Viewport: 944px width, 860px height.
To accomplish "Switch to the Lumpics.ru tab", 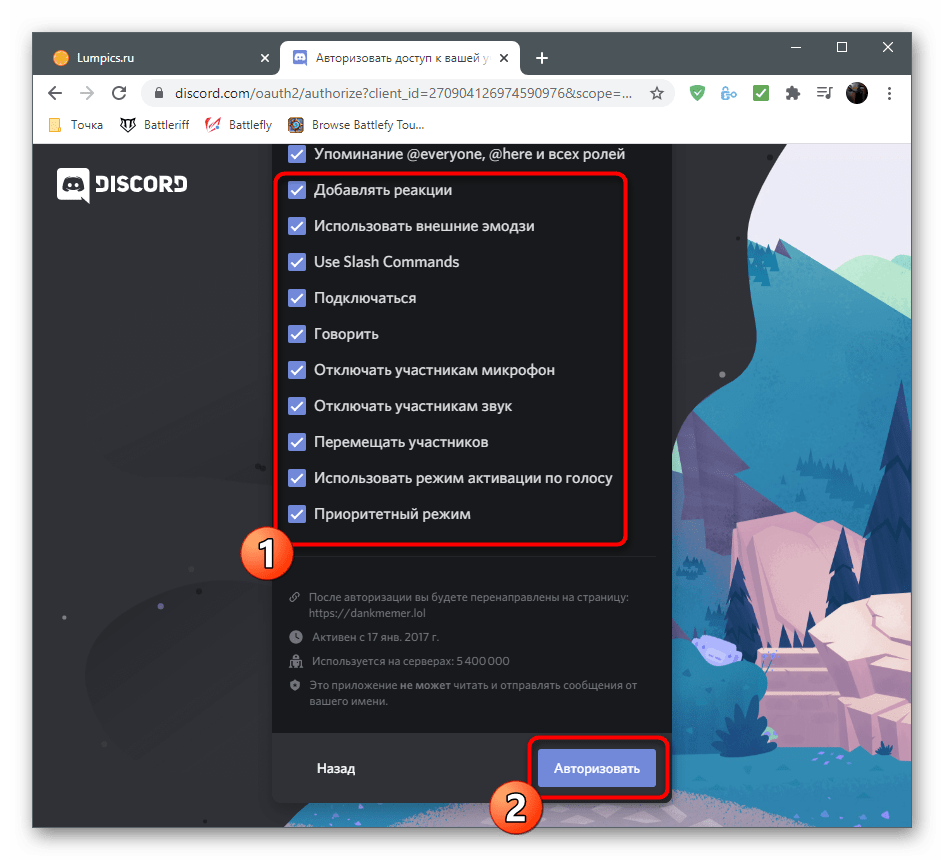I will point(150,58).
